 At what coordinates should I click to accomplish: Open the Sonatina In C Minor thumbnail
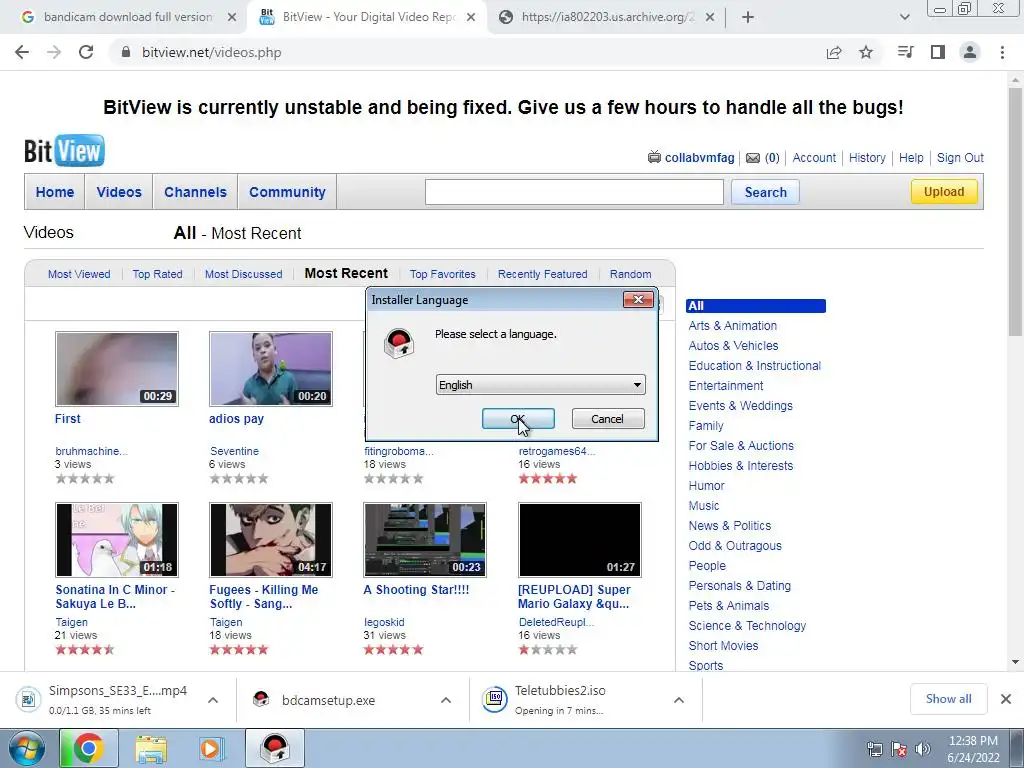coord(117,540)
